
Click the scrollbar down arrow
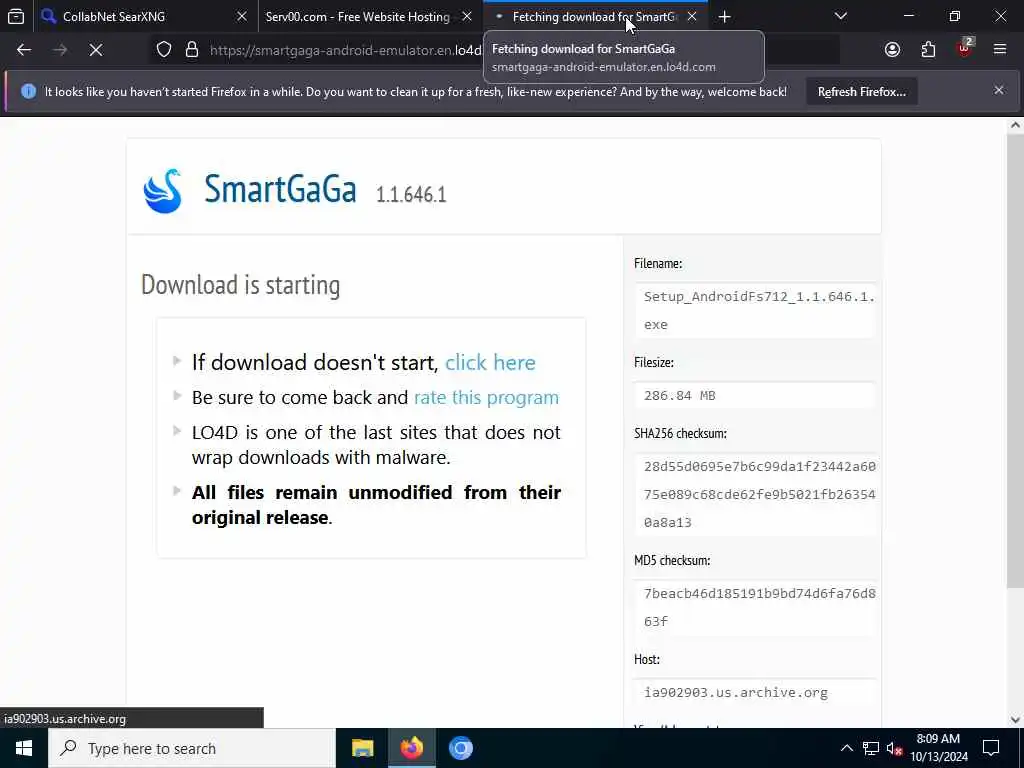tap(1015, 720)
